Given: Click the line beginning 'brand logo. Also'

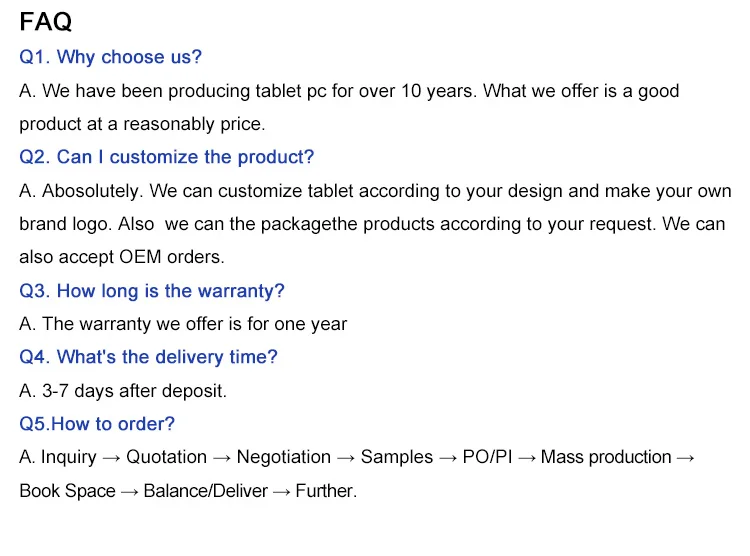Looking at the screenshot, I should pyautogui.click(x=372, y=224).
